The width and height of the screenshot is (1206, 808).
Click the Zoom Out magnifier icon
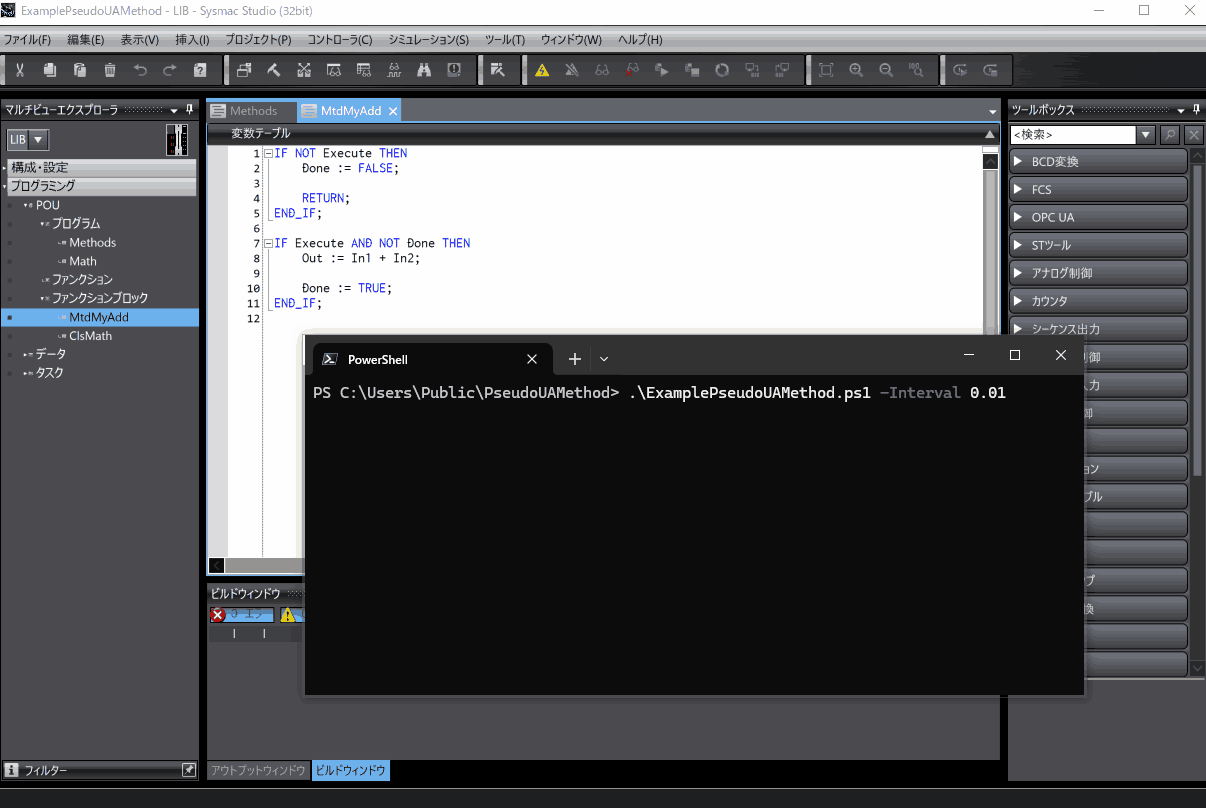coord(886,70)
